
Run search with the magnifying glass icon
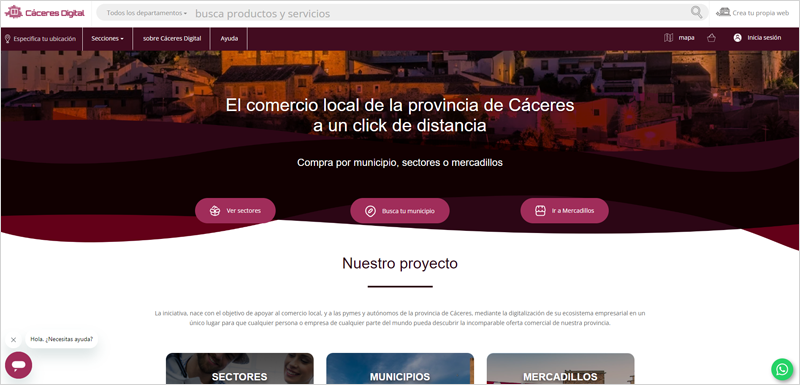point(696,12)
